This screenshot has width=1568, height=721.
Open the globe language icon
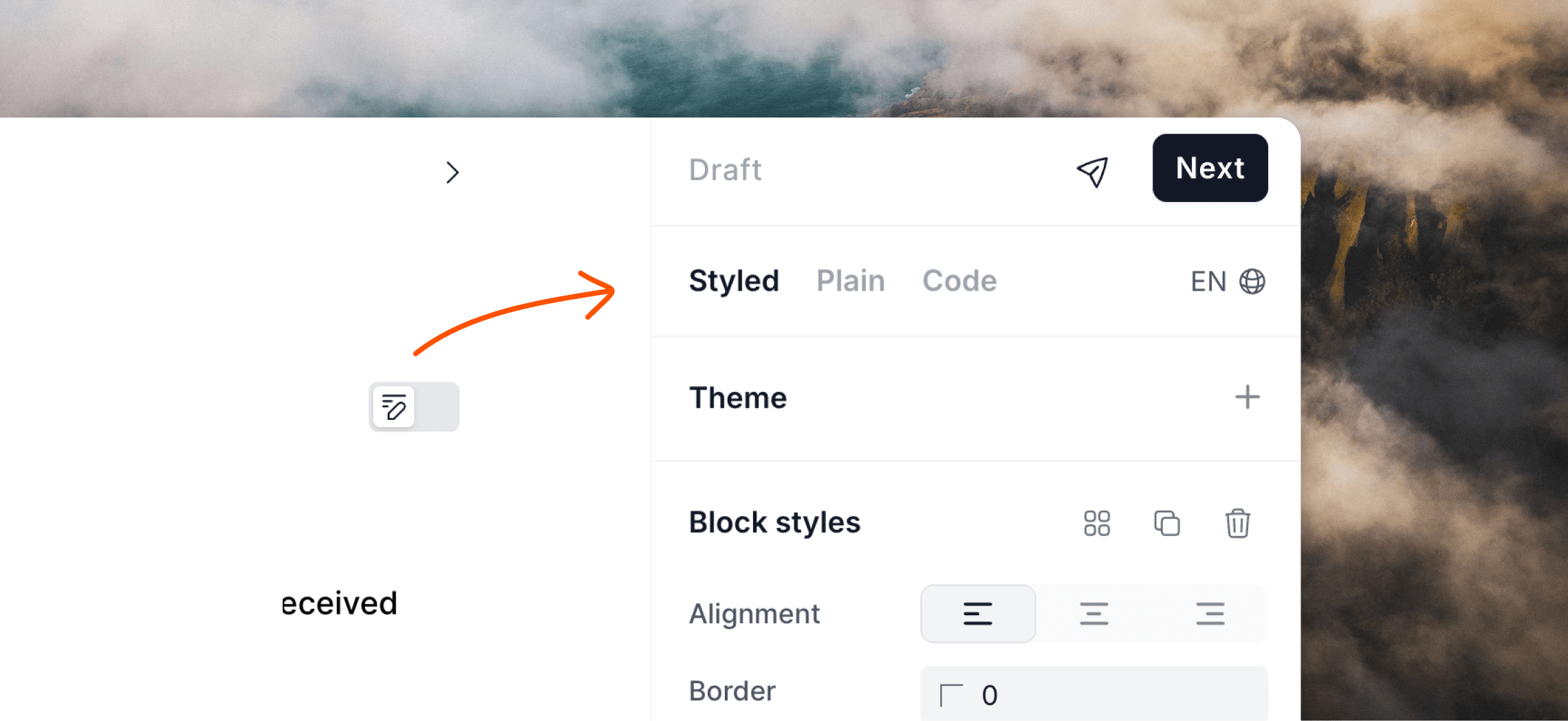tap(1252, 281)
